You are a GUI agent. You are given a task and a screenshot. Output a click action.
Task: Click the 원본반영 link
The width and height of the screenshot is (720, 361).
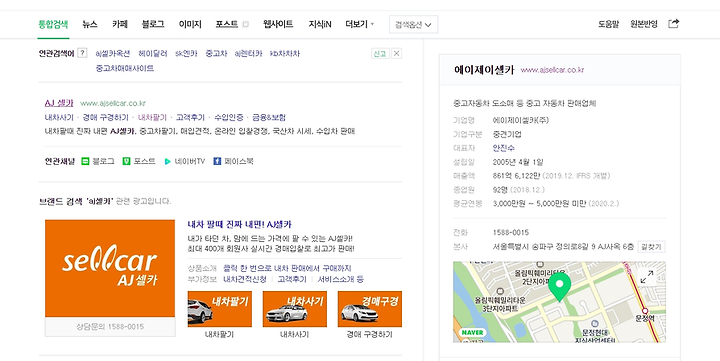click(644, 24)
